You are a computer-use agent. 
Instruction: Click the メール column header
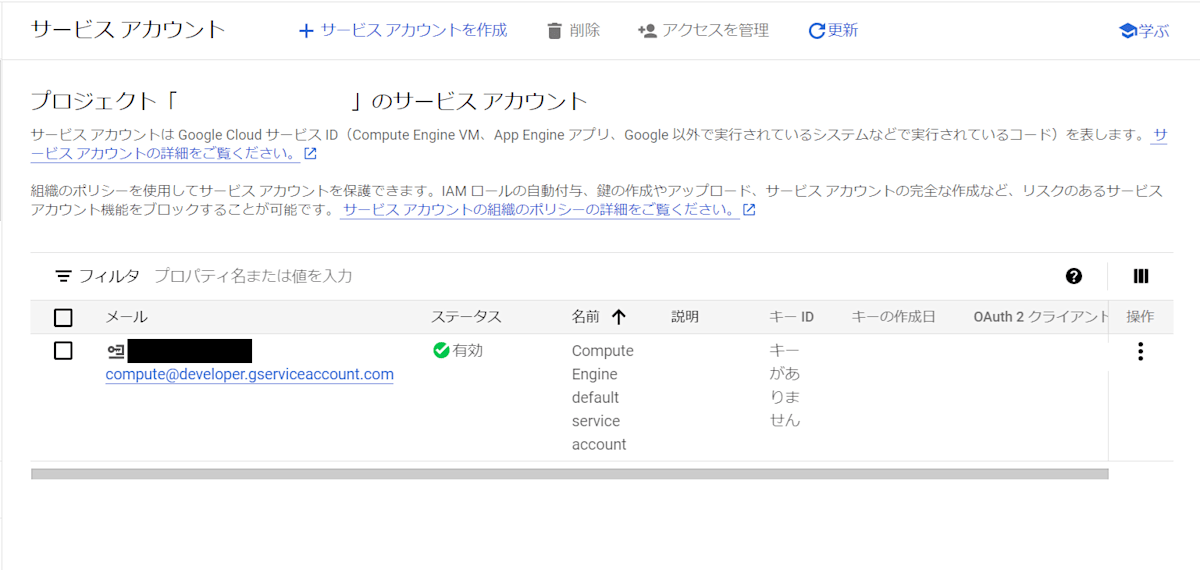coord(126,317)
